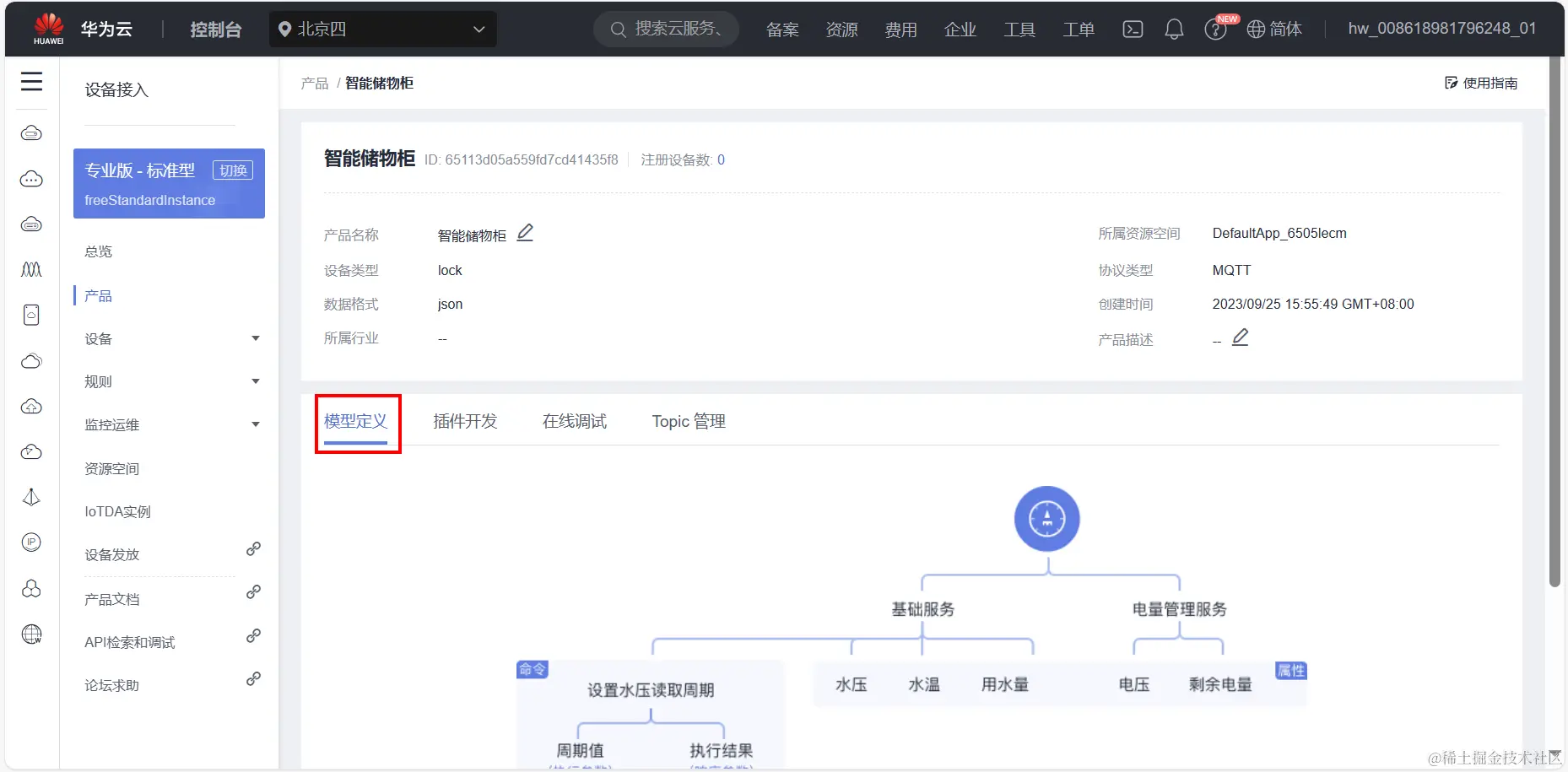Image resolution: width=1568 pixels, height=772 pixels.
Task: Click the document-shaped icon in left rail
Action: [31, 315]
